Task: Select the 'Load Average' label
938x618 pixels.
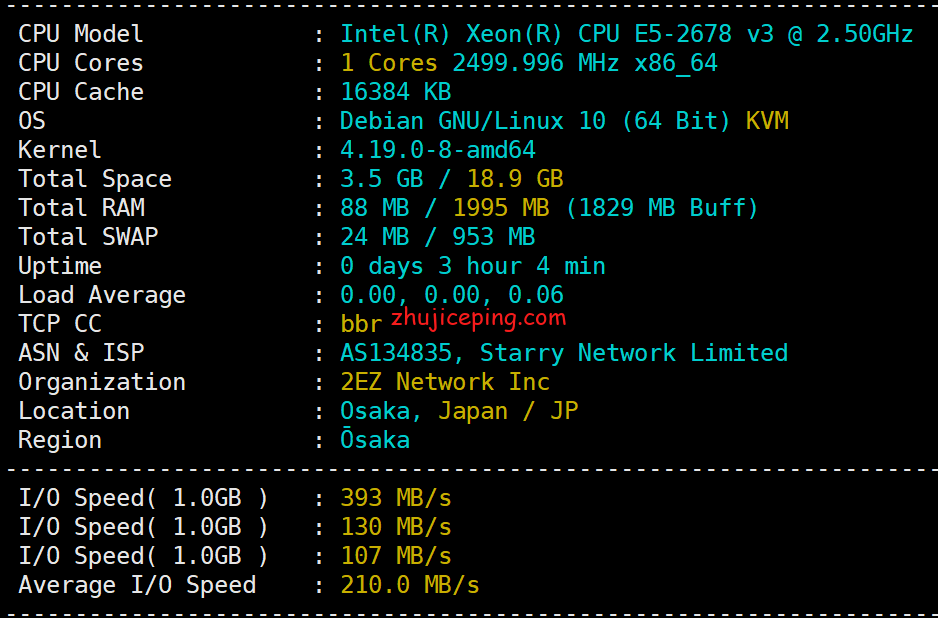Action: pyautogui.click(x=102, y=296)
